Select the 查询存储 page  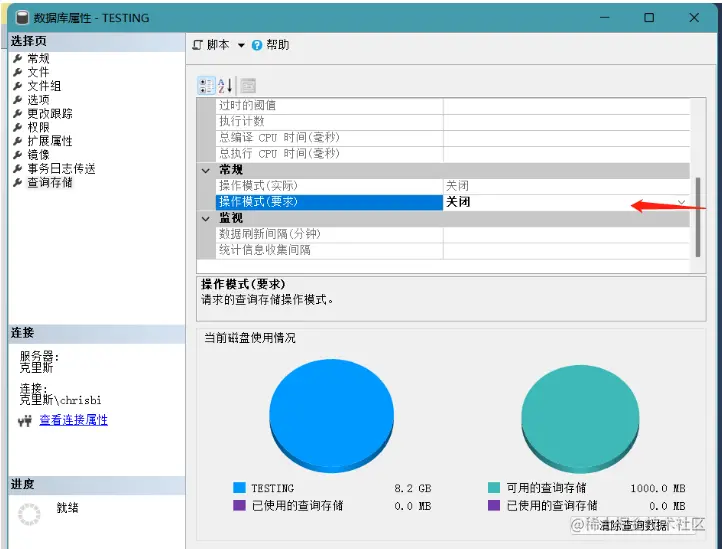[50, 182]
